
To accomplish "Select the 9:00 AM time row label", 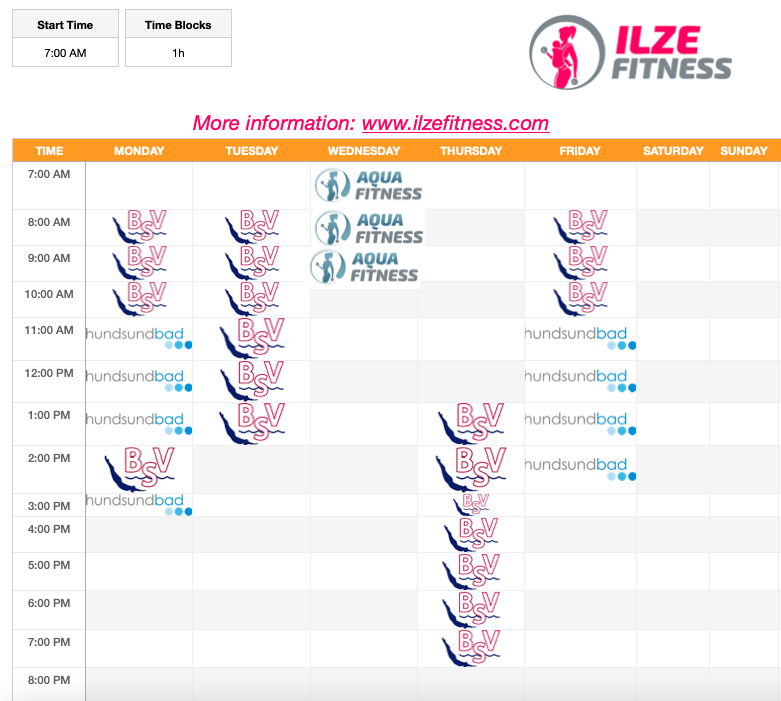I will (x=49, y=258).
